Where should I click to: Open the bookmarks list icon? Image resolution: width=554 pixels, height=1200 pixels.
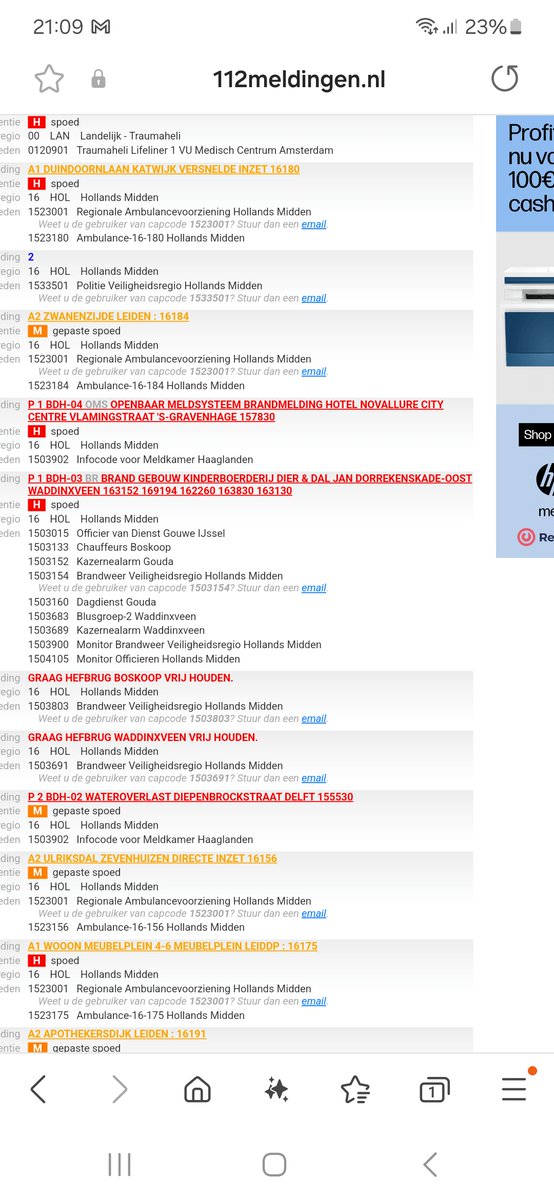tap(355, 1089)
